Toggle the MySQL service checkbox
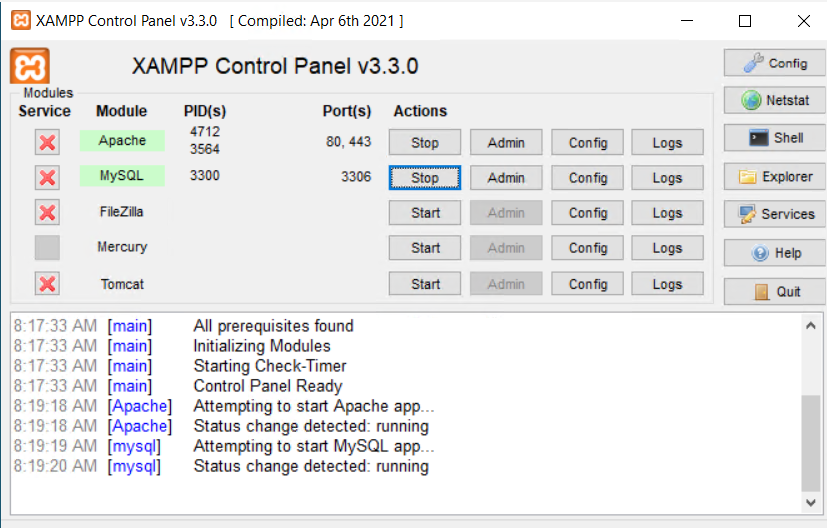 47,178
